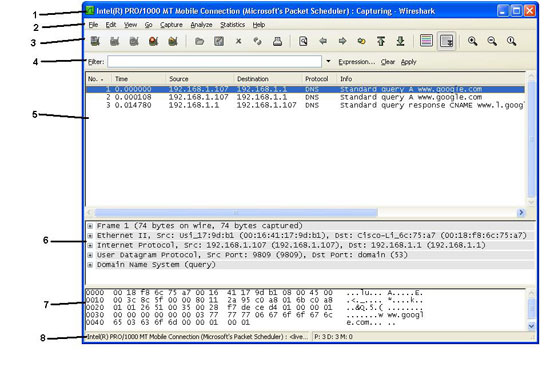Go back in packet history

323,41
